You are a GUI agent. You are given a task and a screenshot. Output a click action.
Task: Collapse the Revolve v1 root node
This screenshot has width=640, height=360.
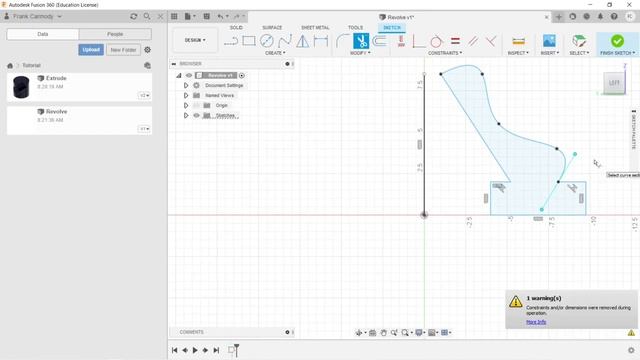[179, 75]
